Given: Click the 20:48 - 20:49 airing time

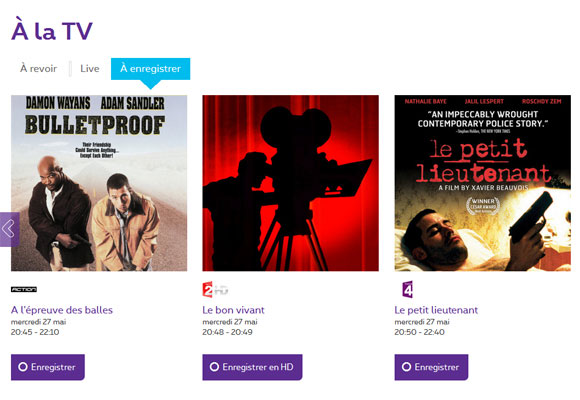Looking at the screenshot, I should click(227, 332).
